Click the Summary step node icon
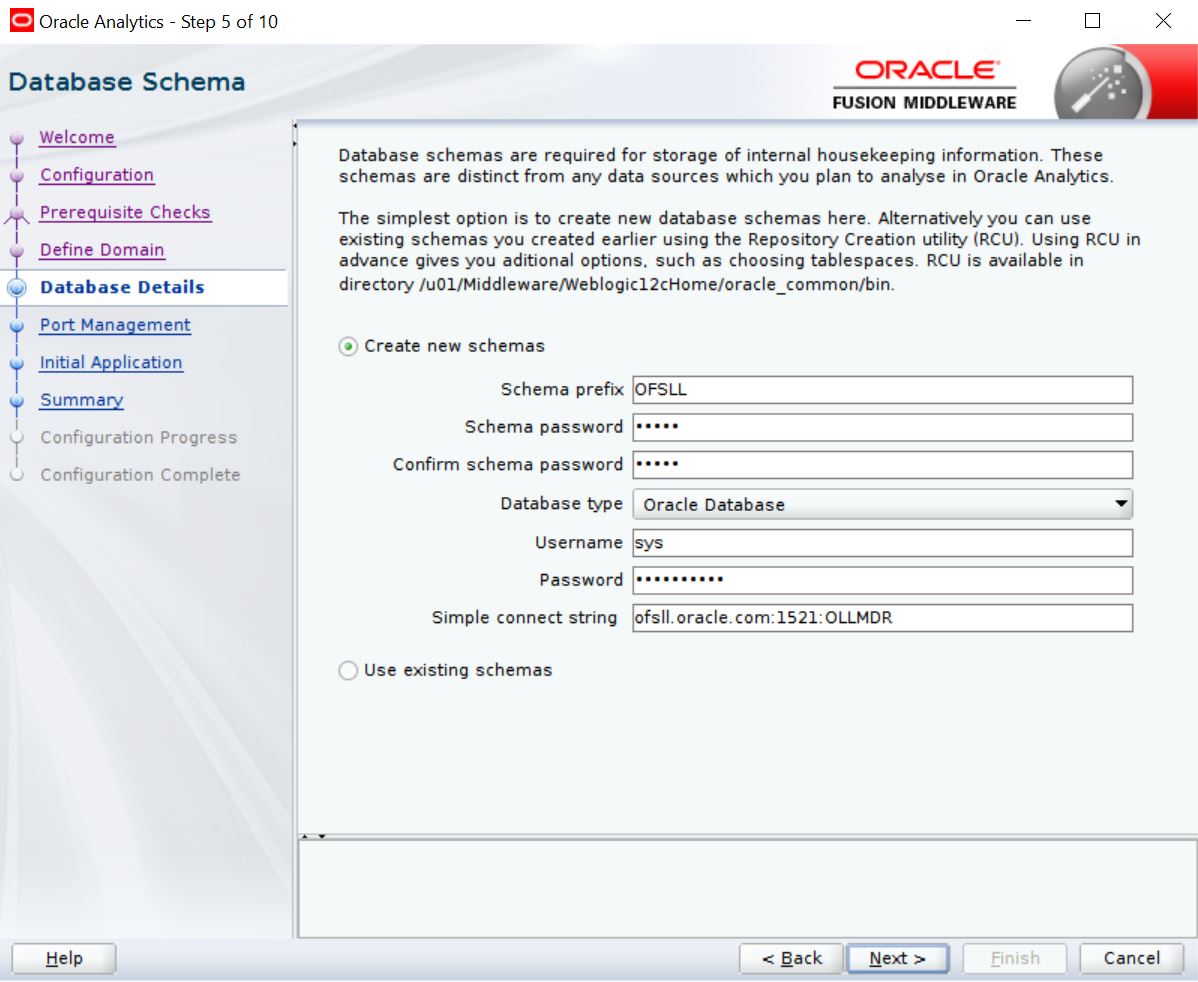The image size is (1198, 982). pos(17,401)
